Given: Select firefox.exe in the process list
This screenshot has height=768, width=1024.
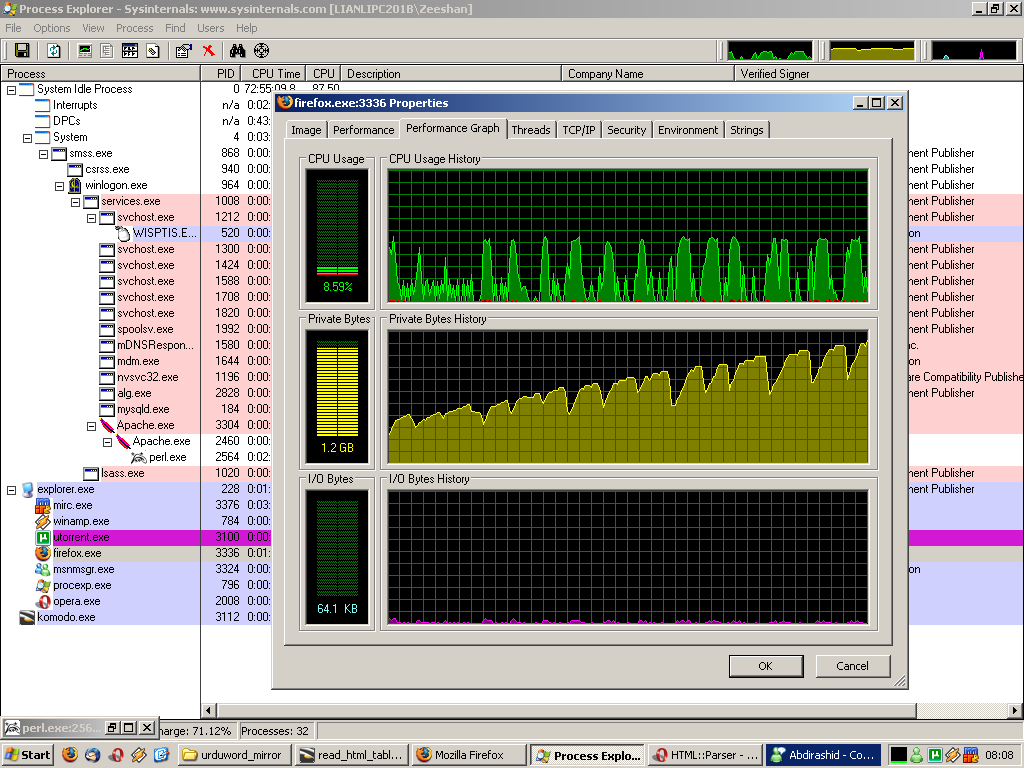Looking at the screenshot, I should pos(76,553).
